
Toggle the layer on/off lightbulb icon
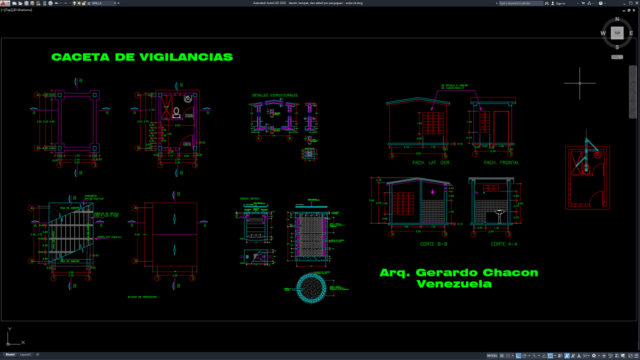(x=74, y=3)
